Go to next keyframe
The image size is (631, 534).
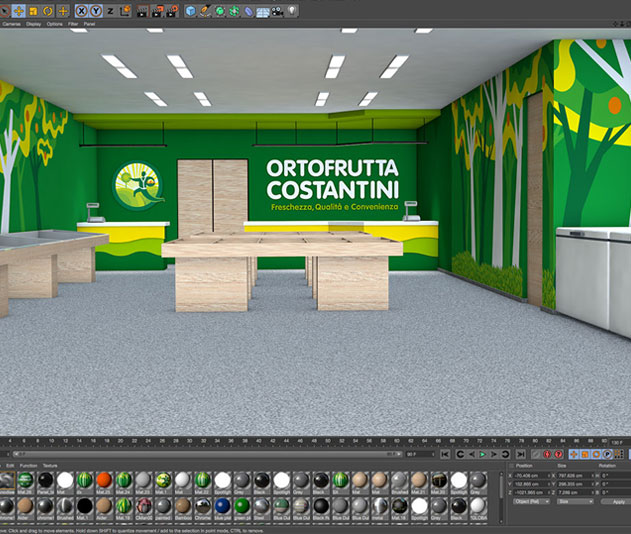pos(505,454)
